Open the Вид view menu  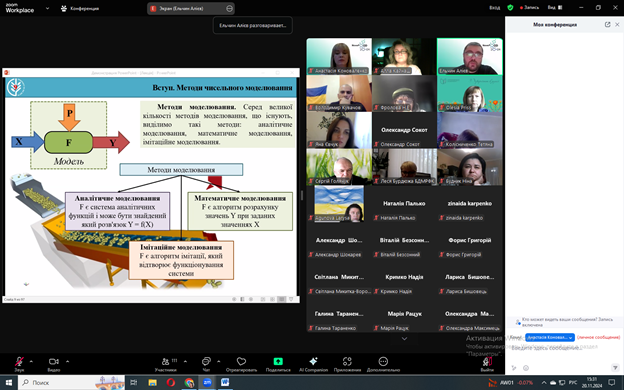tap(555, 8)
